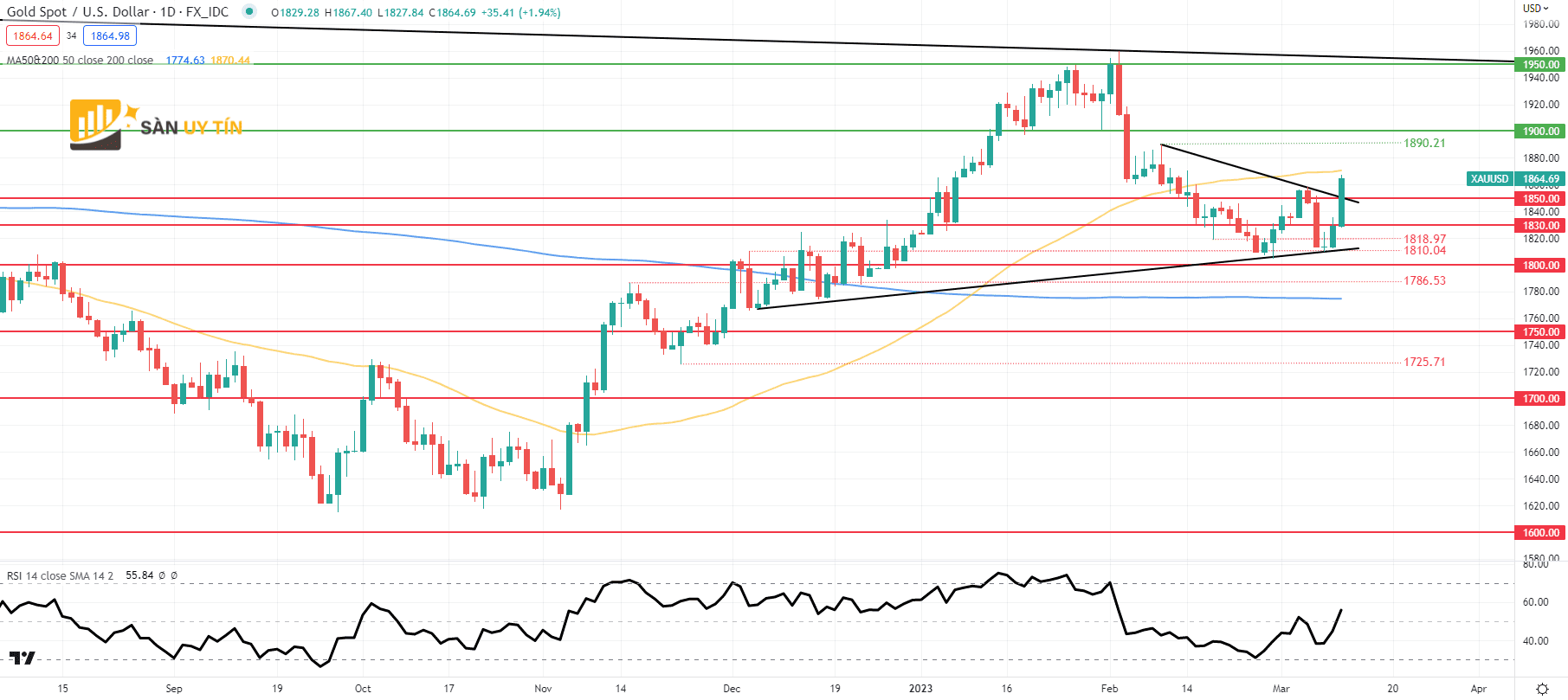
Task: Click the red 1750.00 price line label
Action: [1541, 332]
